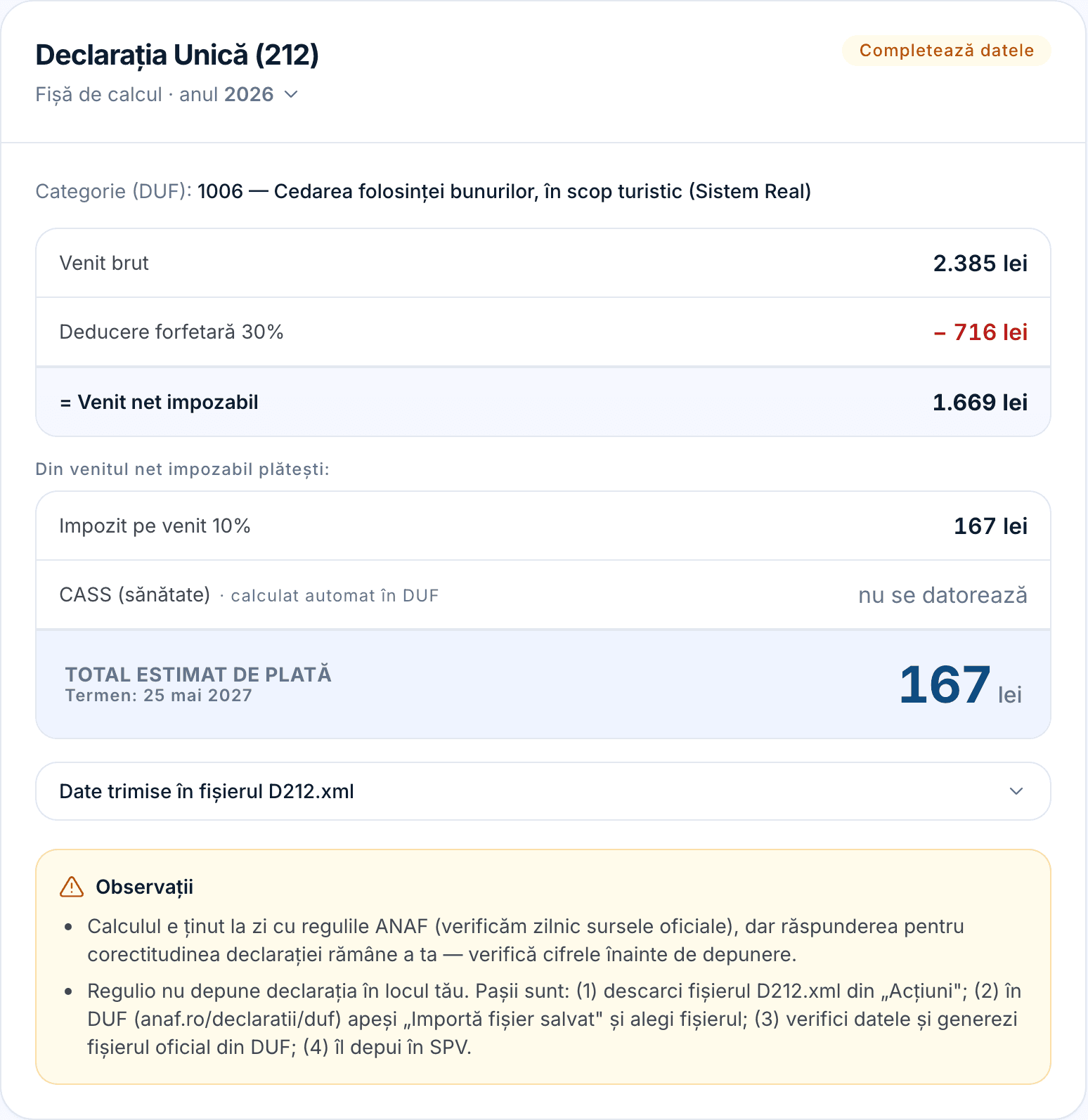Click the chevron in the D212.xml row
The width and height of the screenshot is (1088, 1120).
[x=1016, y=791]
